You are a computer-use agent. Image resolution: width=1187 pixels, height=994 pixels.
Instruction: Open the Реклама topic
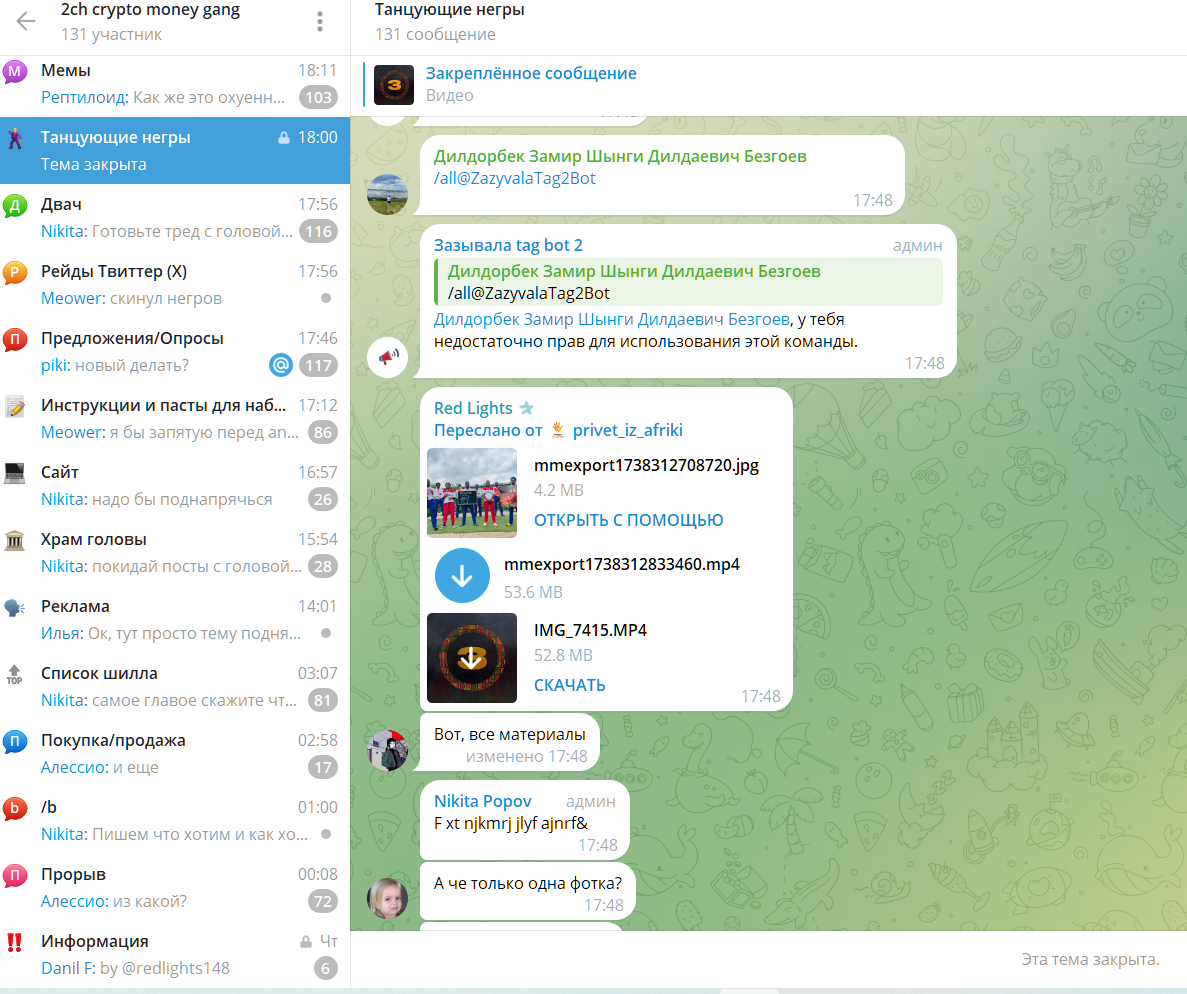175,619
